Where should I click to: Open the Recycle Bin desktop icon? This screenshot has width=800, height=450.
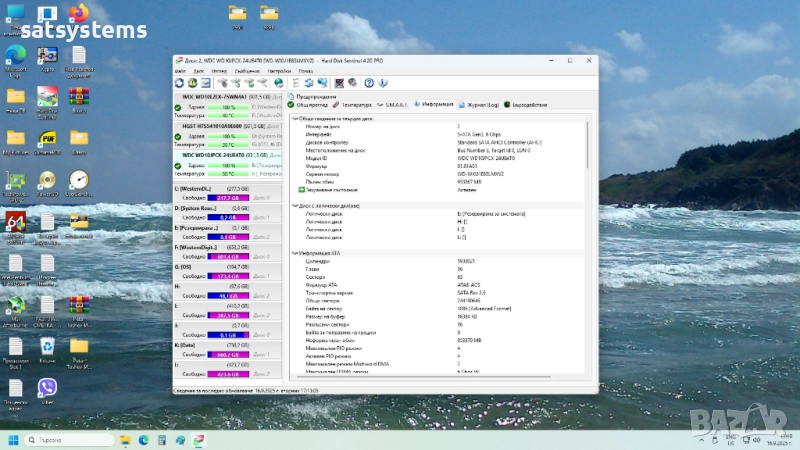tap(46, 346)
